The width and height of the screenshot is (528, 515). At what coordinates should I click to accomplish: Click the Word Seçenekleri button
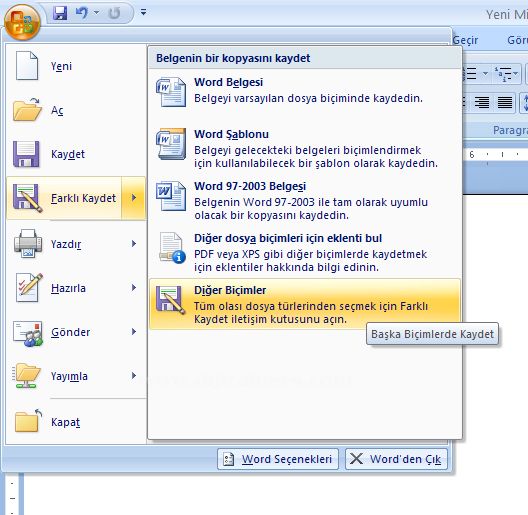pos(278,459)
